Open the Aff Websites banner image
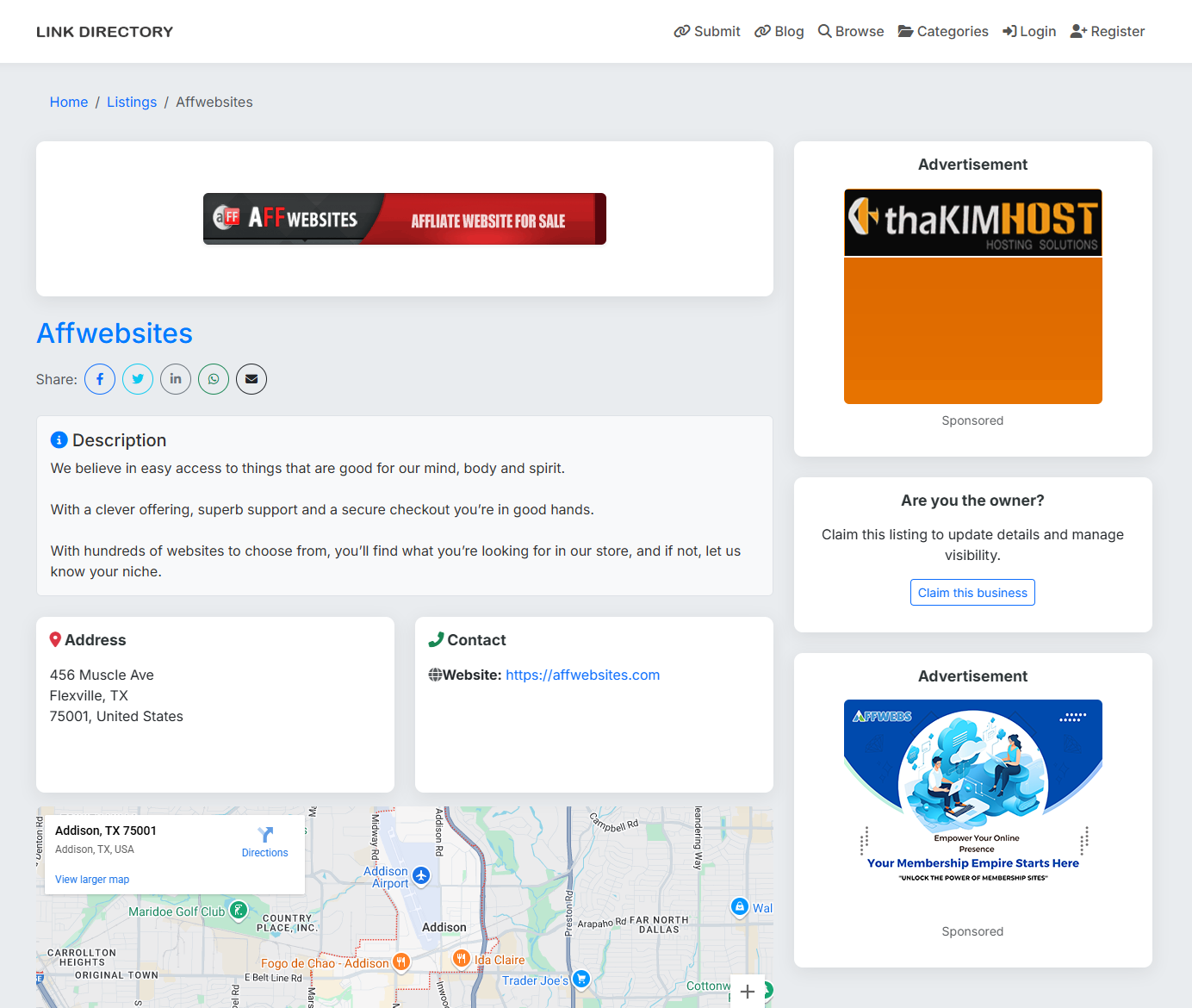Image resolution: width=1192 pixels, height=1008 pixels. (x=405, y=219)
